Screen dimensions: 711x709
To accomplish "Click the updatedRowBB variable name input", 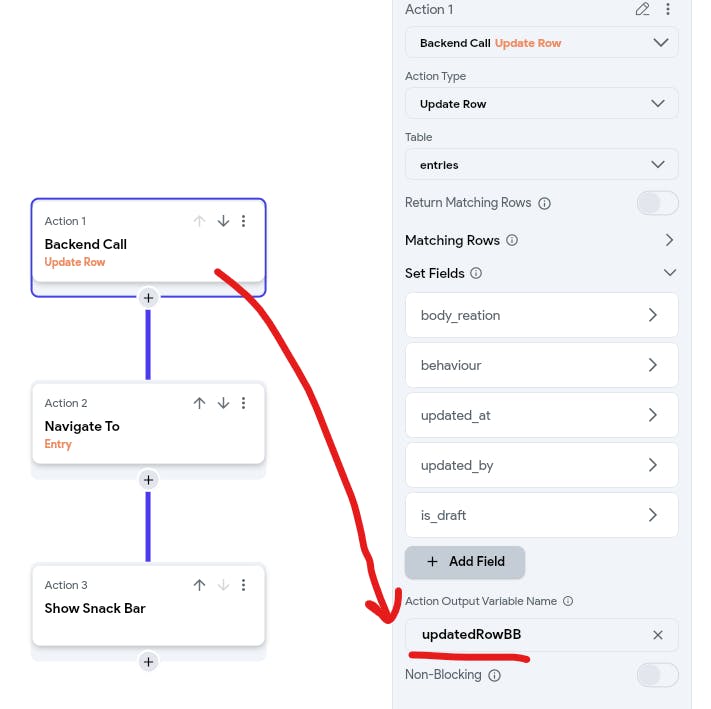I will (x=528, y=635).
